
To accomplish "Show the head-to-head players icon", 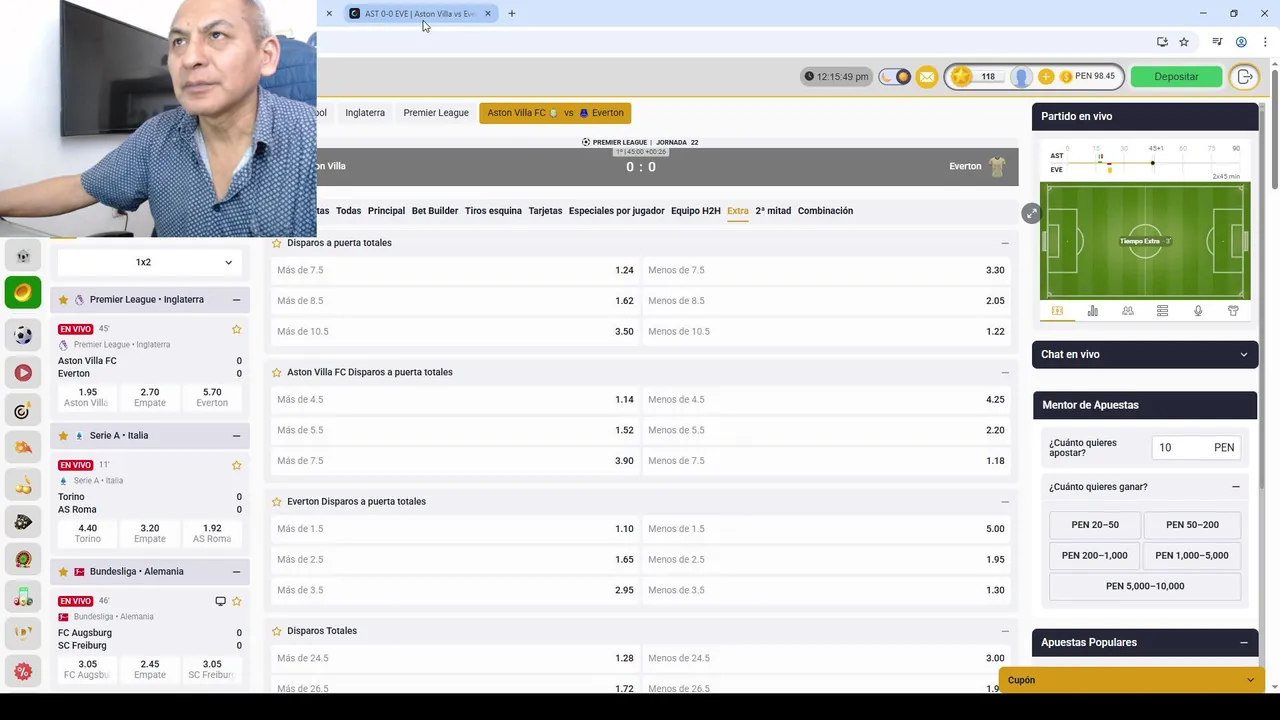I will pyautogui.click(x=1128, y=311).
